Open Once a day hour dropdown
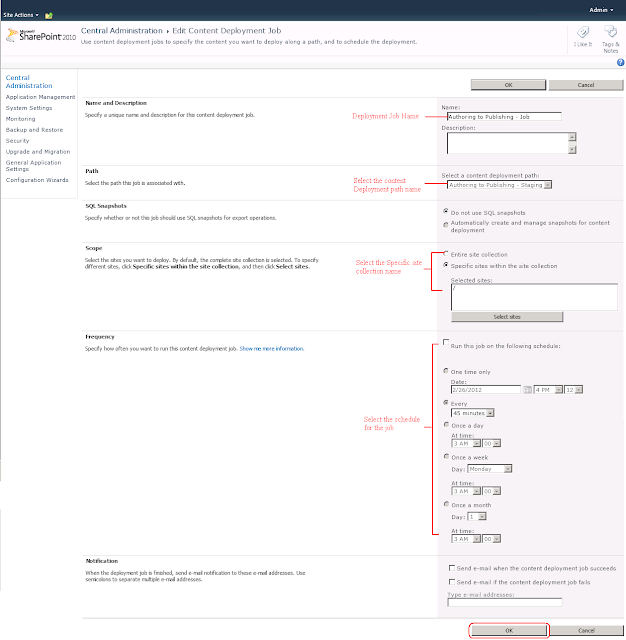 tap(466, 443)
